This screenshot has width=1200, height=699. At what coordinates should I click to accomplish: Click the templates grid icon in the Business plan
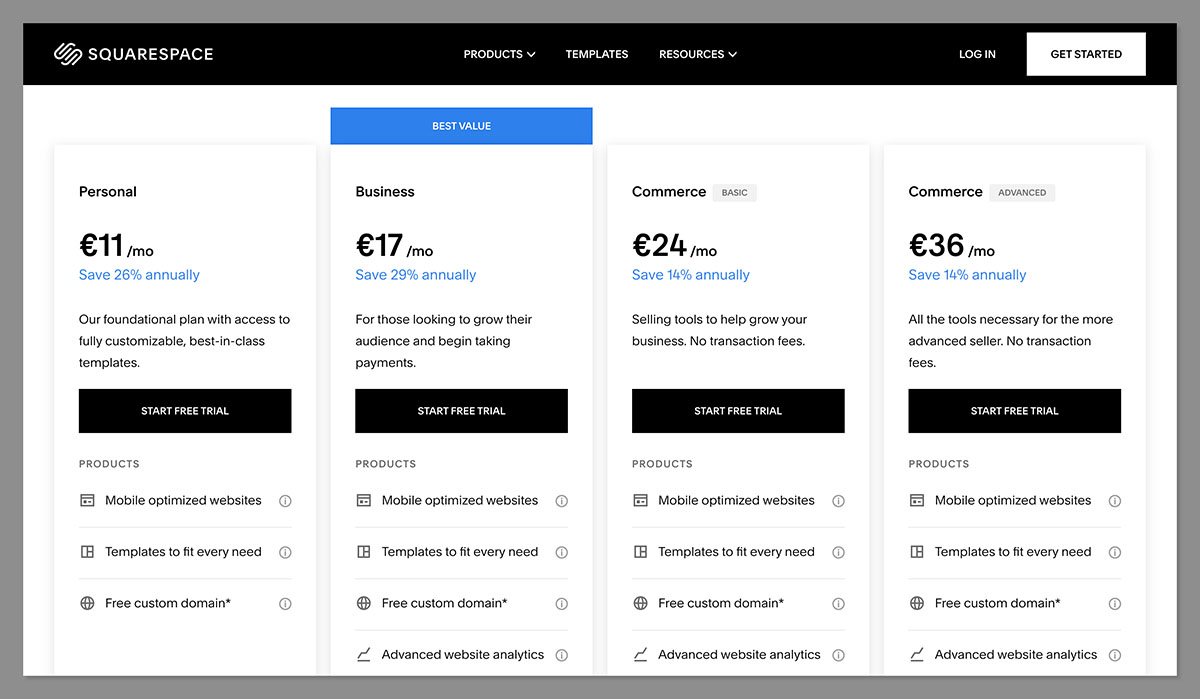tap(364, 551)
